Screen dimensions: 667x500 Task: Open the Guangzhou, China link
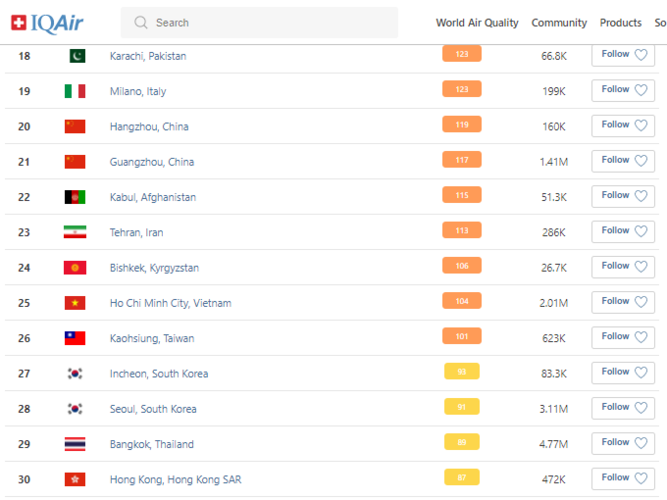pos(152,162)
